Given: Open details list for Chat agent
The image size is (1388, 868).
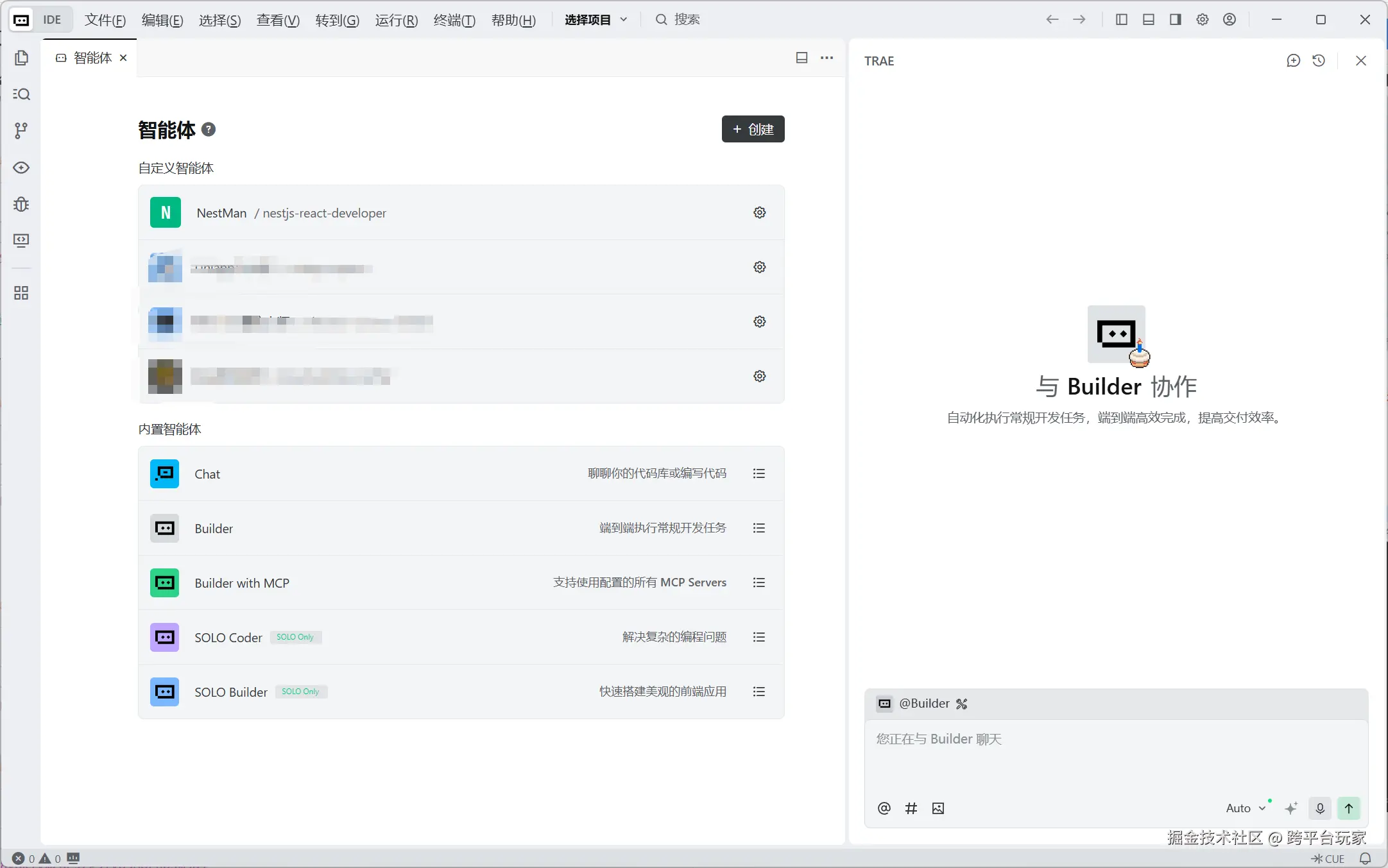Looking at the screenshot, I should click(x=759, y=473).
